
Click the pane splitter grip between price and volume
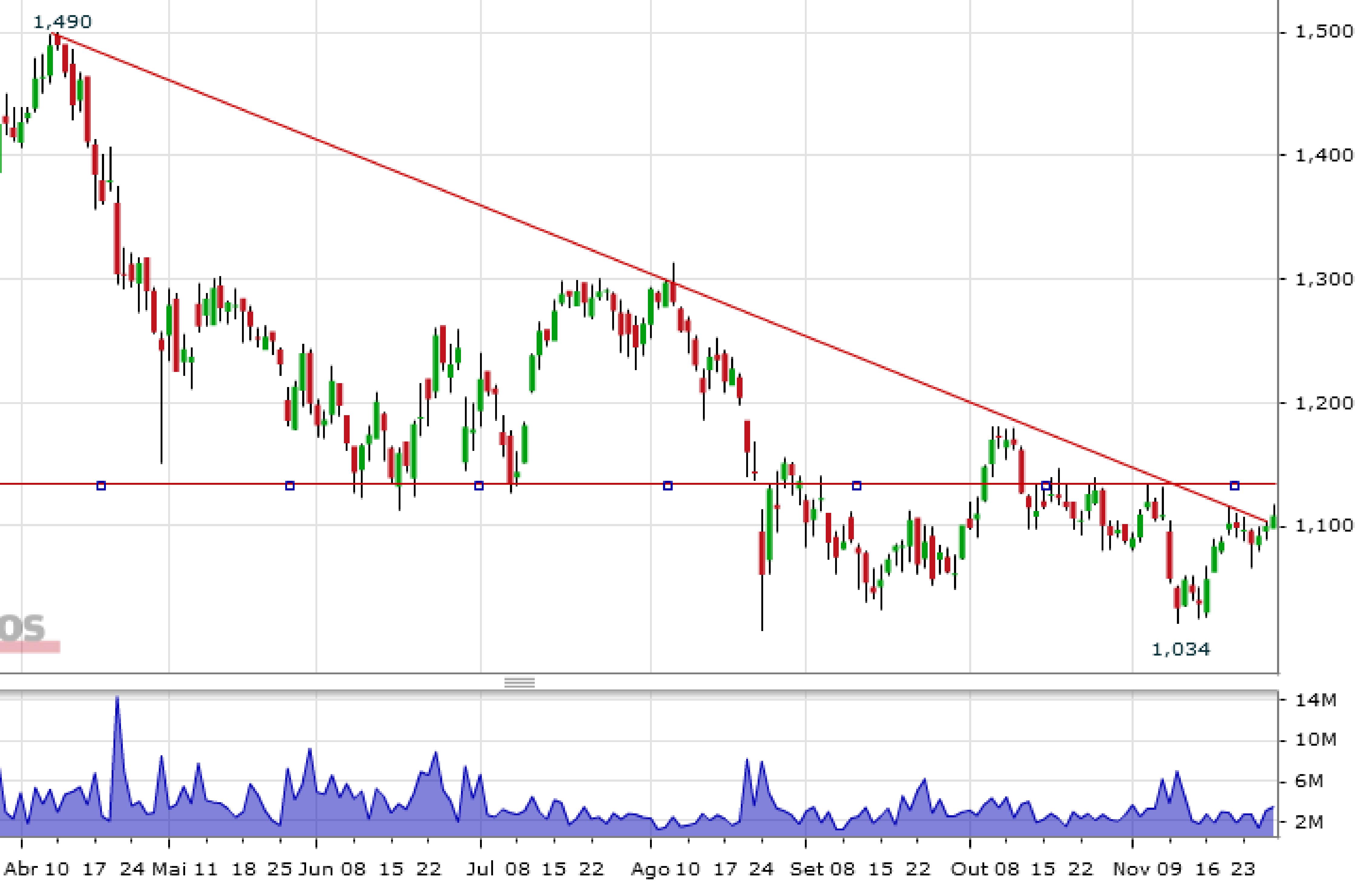(519, 683)
